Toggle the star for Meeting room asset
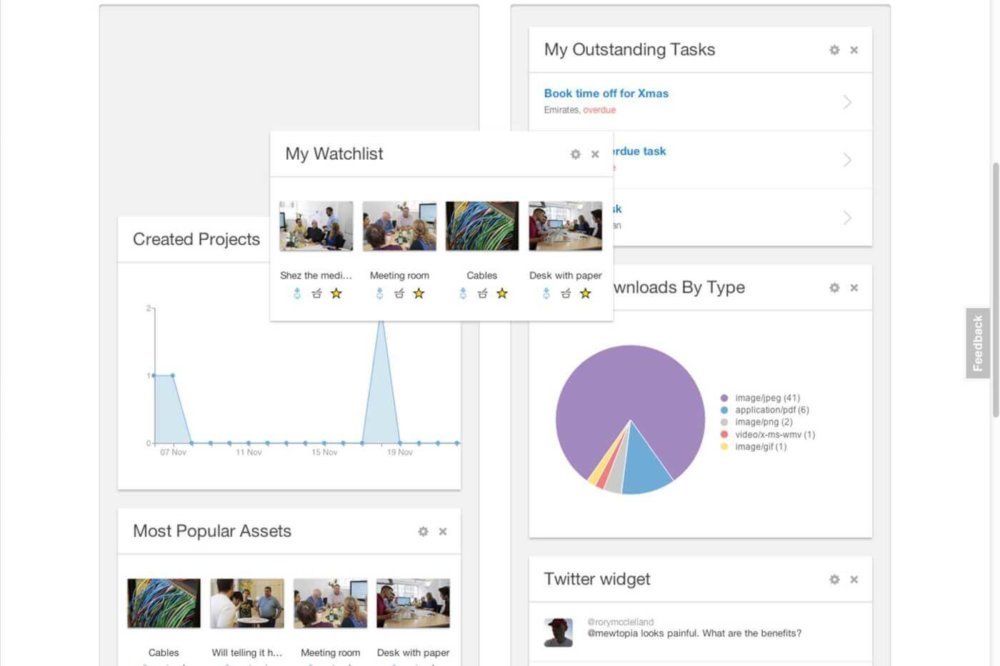 (x=419, y=293)
